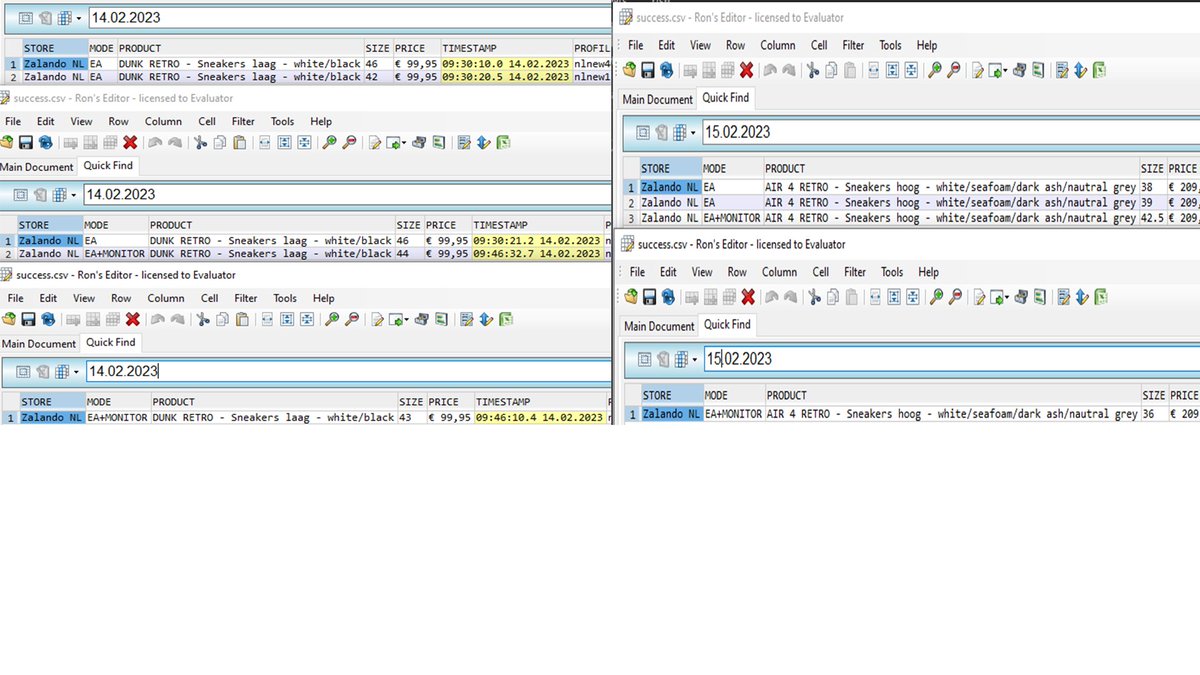Select timestamp cell 09:46:32.7 14.02.2023

(x=537, y=253)
